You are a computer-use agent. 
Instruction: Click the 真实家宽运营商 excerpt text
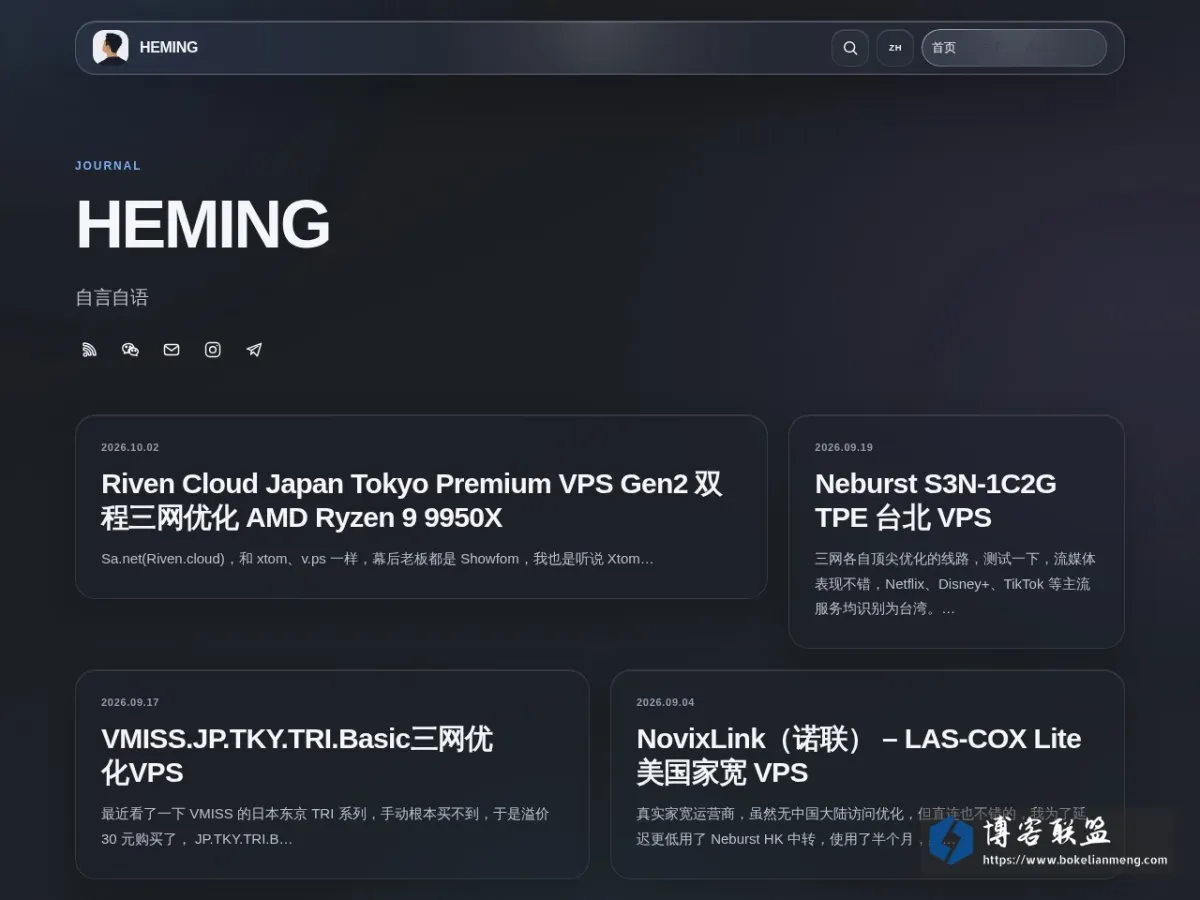click(x=861, y=826)
